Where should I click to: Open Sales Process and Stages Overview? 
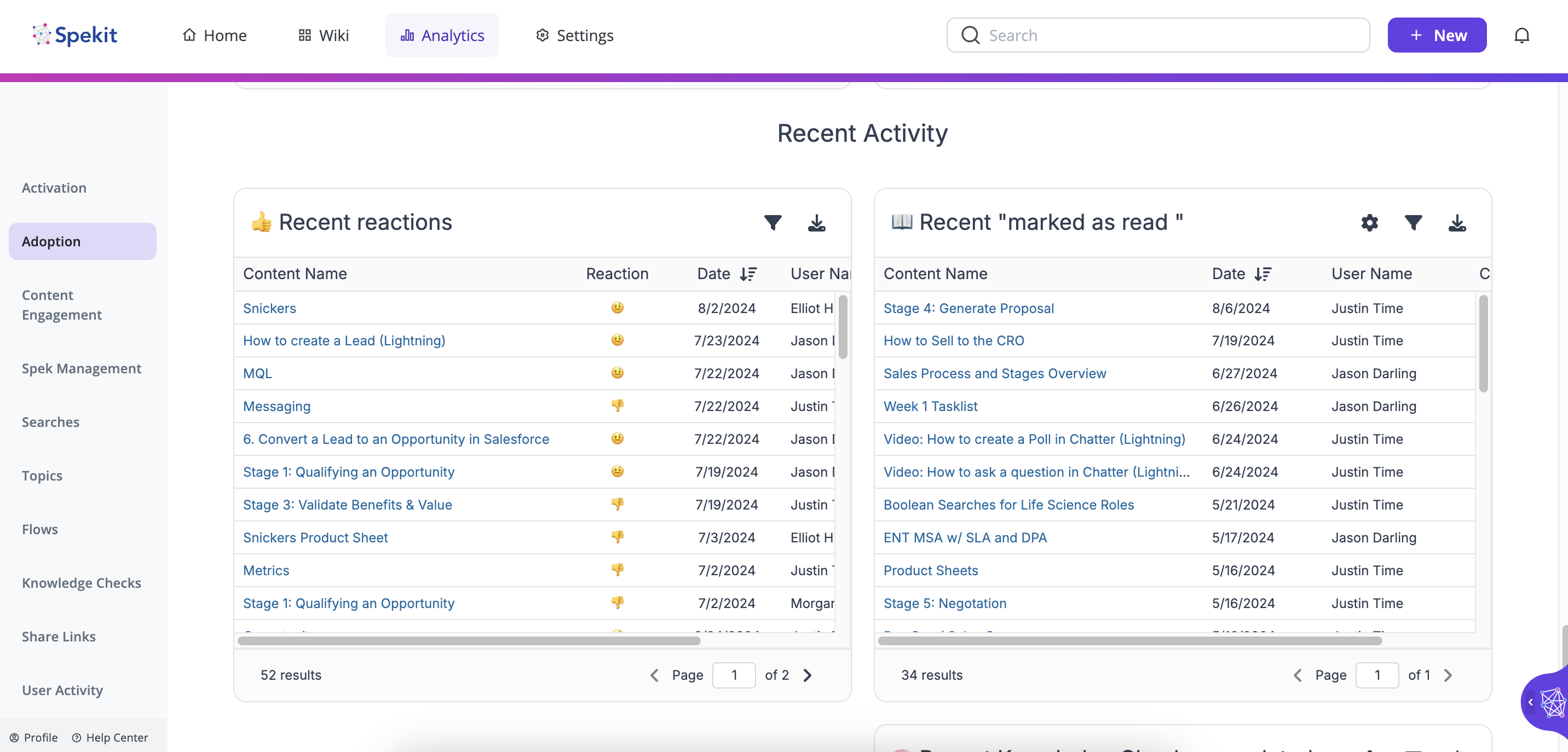(x=995, y=374)
